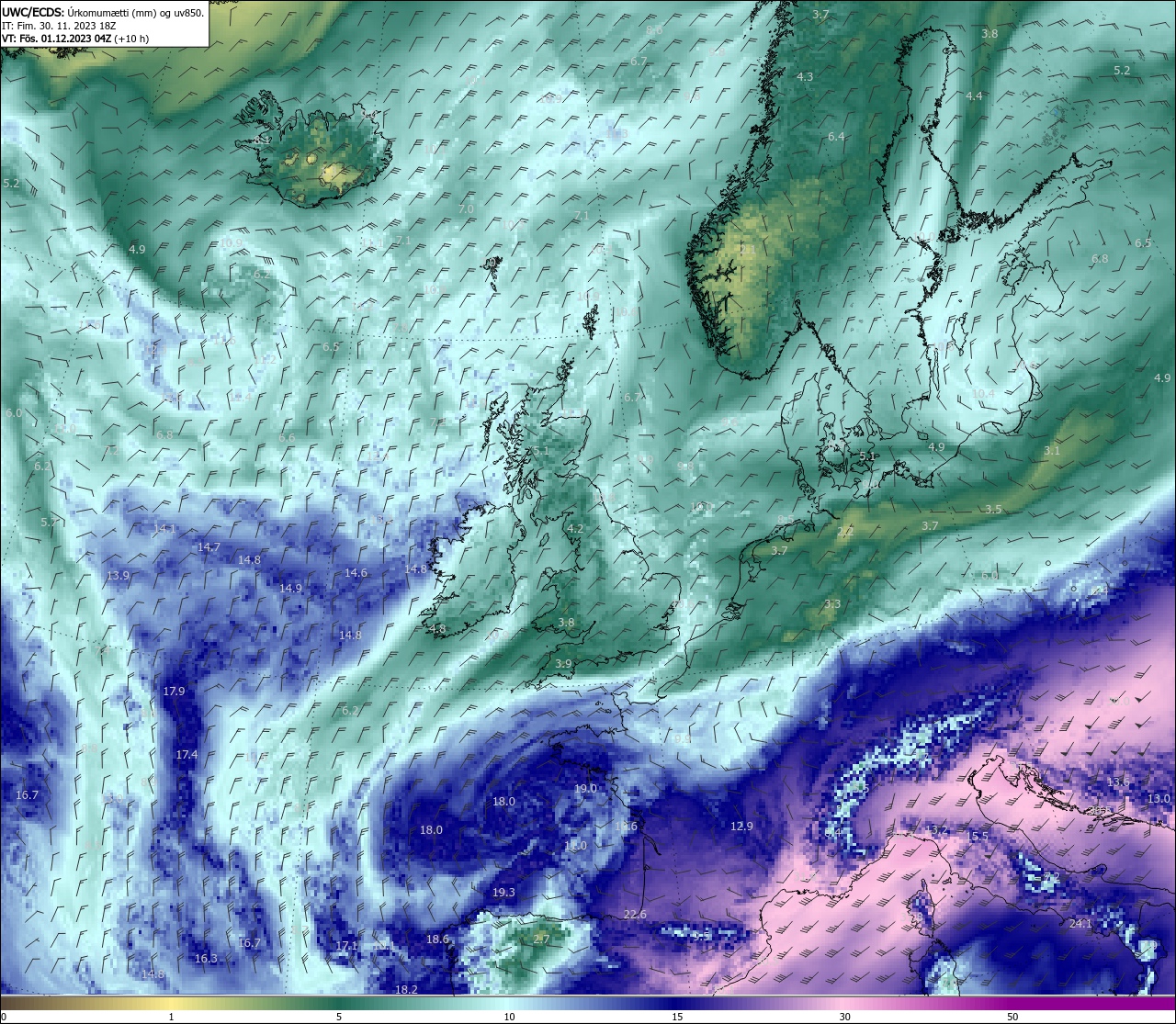
Task: Click the 13.9 value label
Action: pyautogui.click(x=118, y=575)
